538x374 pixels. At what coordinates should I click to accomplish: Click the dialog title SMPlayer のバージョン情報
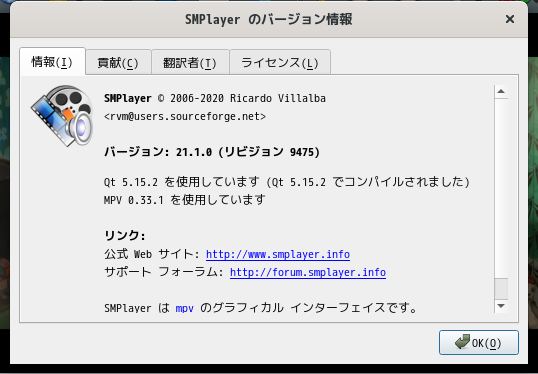point(269,19)
